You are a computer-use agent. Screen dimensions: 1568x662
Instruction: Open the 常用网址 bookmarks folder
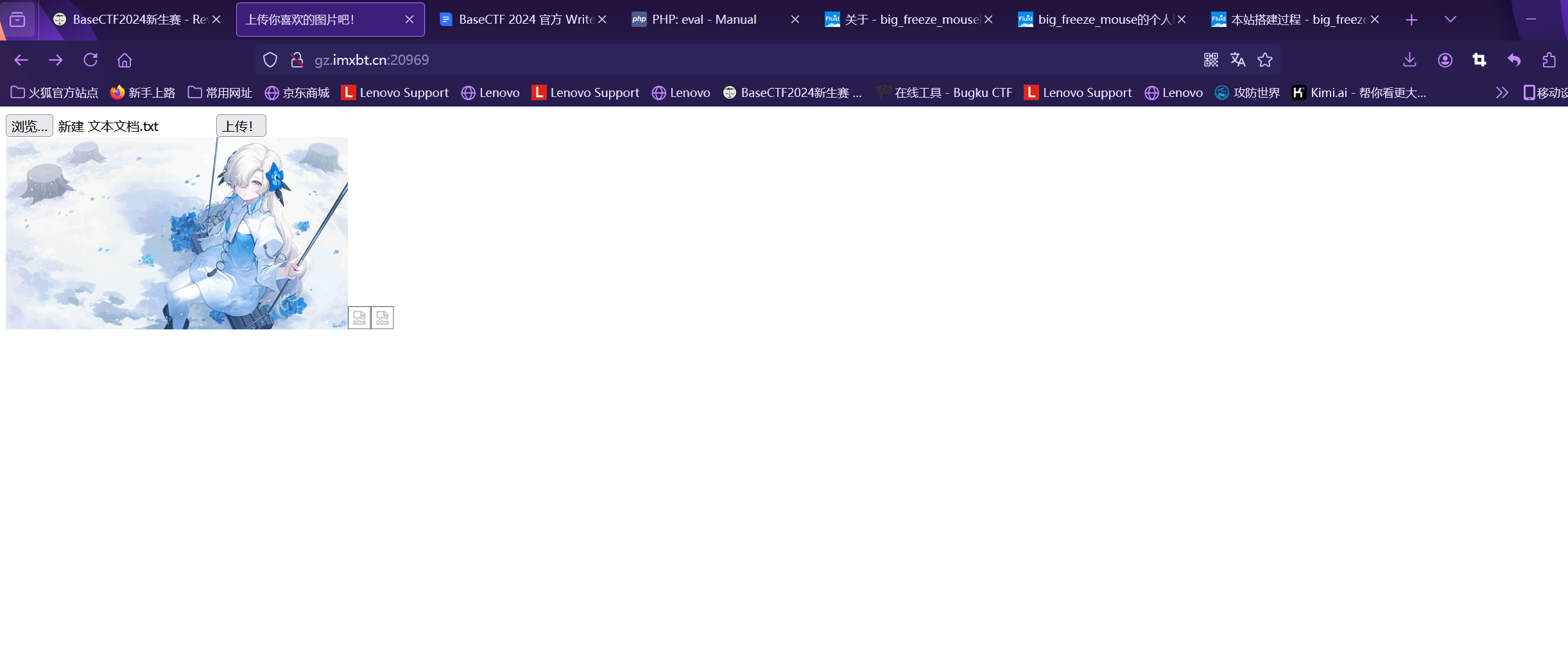click(x=220, y=92)
